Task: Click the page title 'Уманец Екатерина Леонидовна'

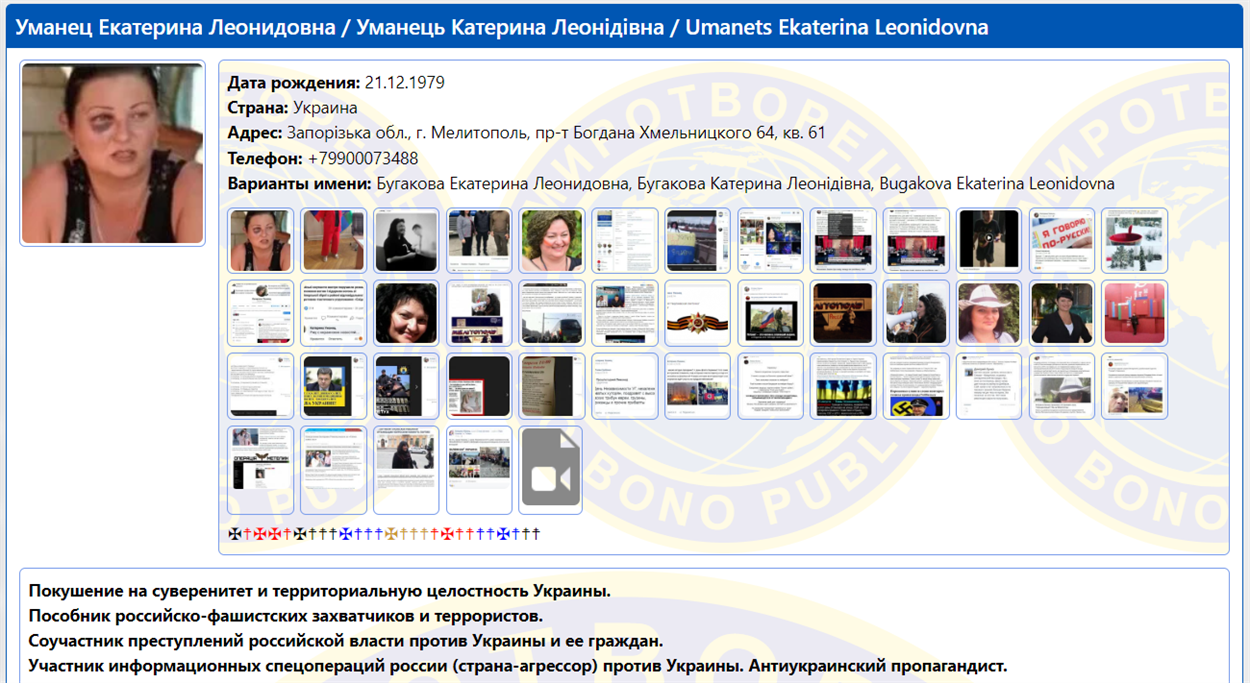Action: pos(176,27)
